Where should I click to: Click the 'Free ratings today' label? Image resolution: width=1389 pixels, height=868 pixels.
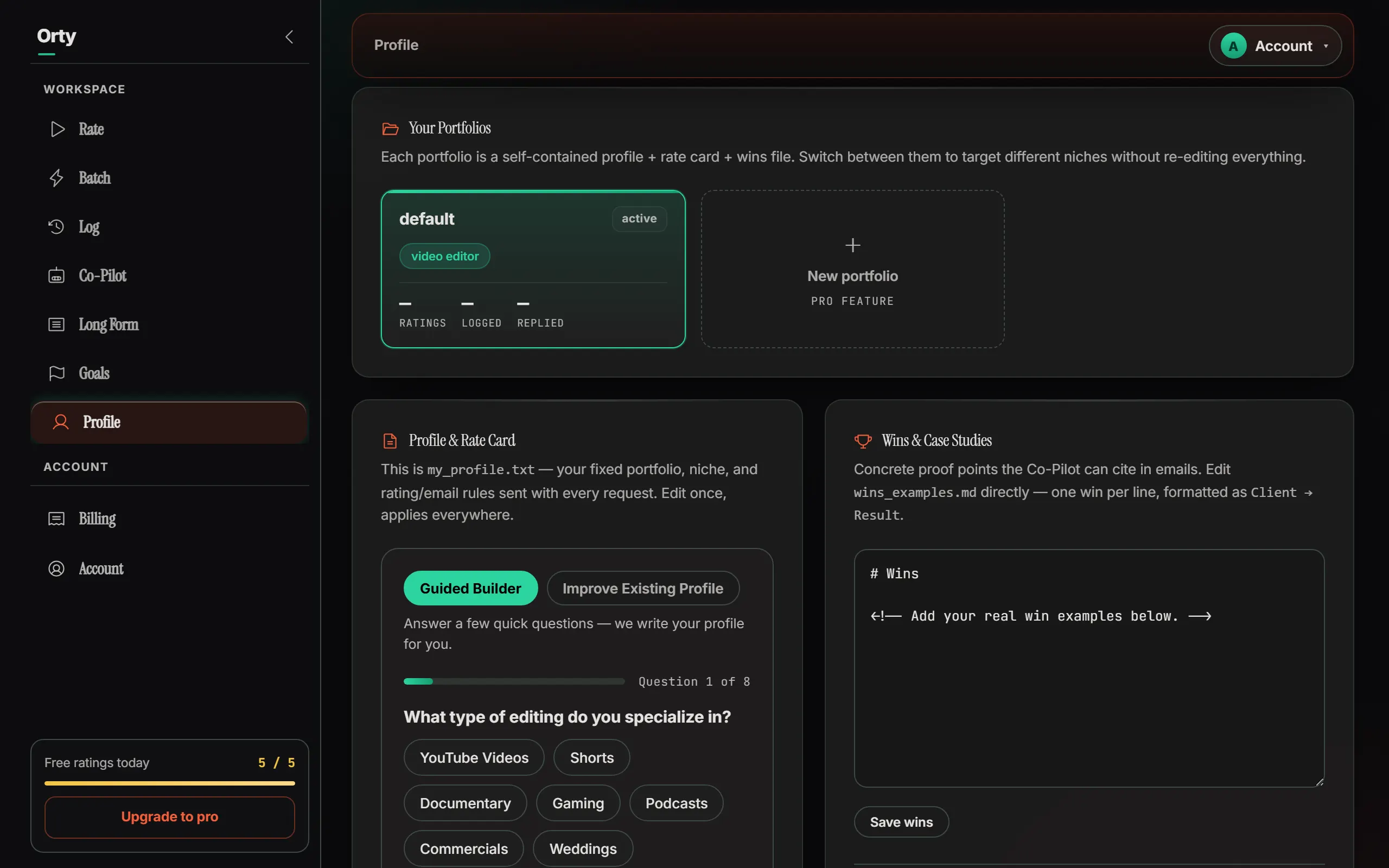click(x=97, y=762)
